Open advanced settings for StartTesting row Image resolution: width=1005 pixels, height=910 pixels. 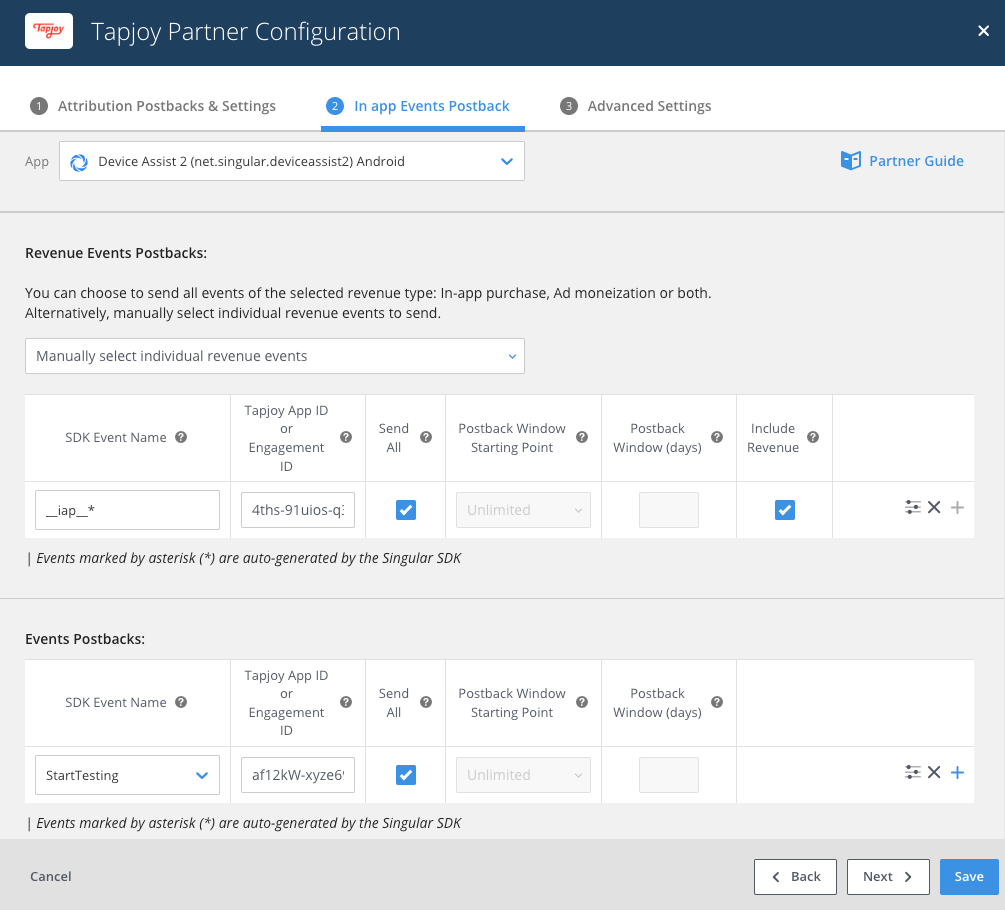pos(913,772)
